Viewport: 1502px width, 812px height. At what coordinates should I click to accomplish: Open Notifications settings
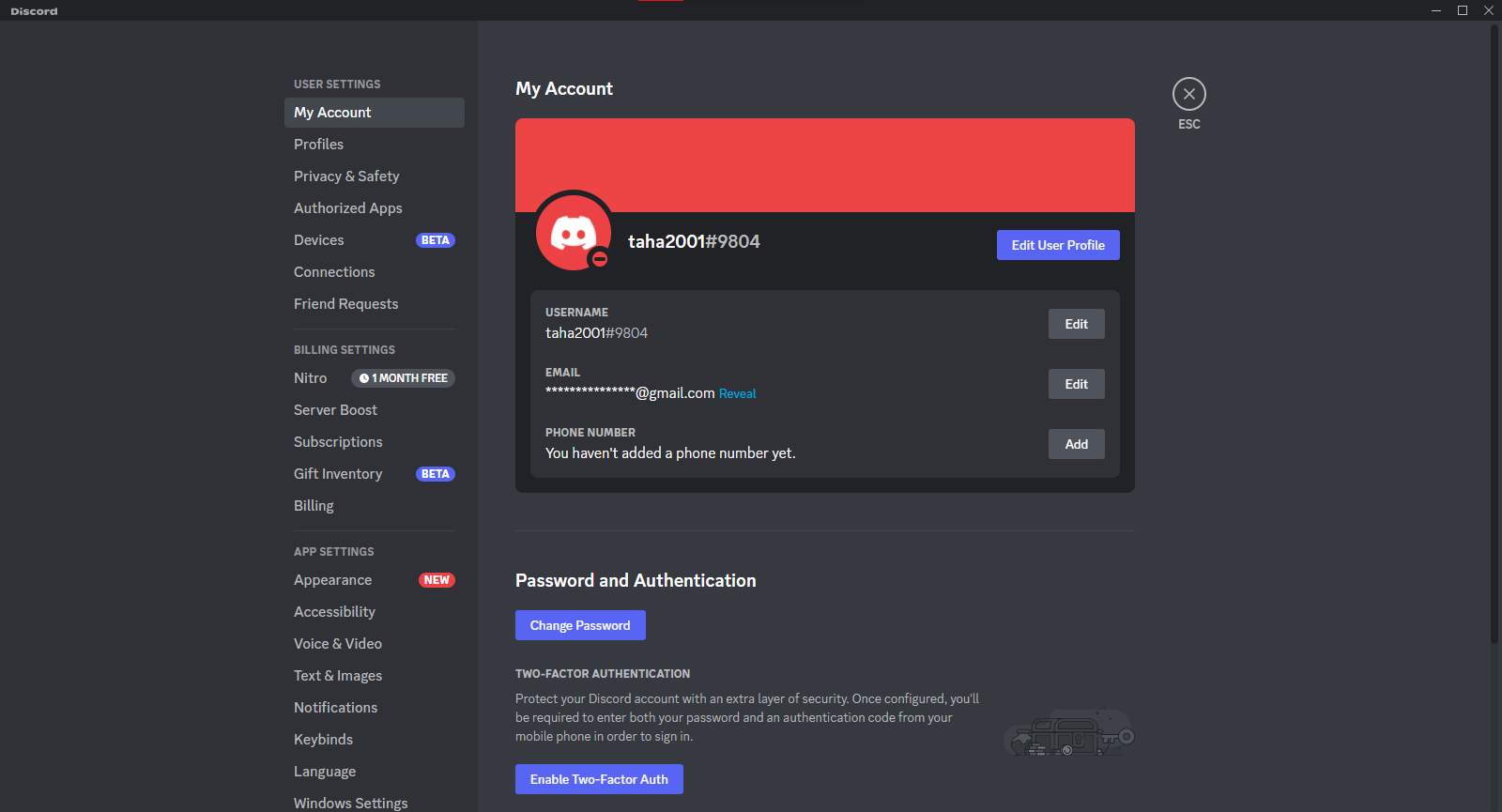(x=375, y=708)
